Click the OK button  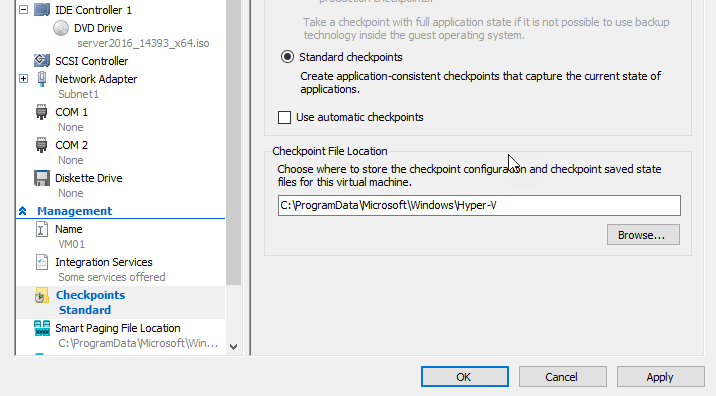pyautogui.click(x=465, y=377)
